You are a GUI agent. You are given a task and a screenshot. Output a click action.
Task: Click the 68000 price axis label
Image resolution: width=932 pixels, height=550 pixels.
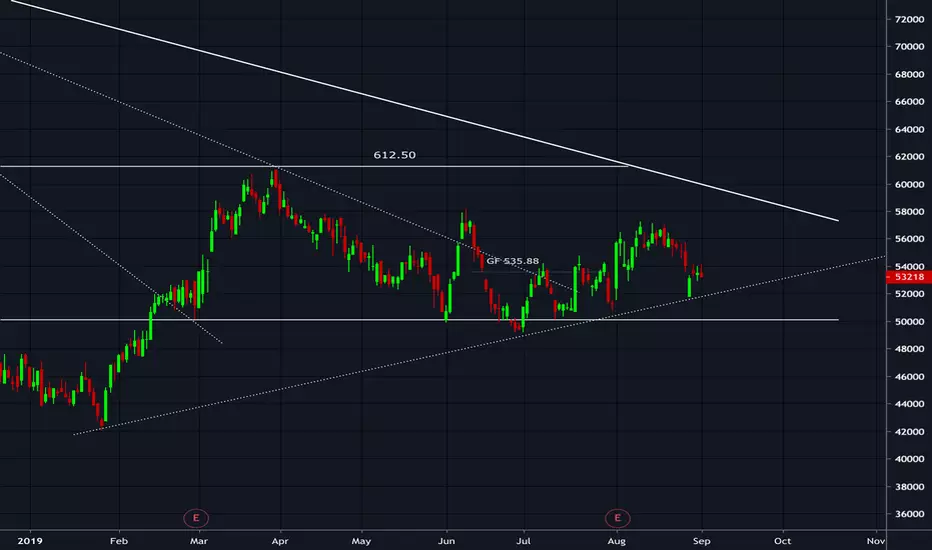(x=909, y=74)
